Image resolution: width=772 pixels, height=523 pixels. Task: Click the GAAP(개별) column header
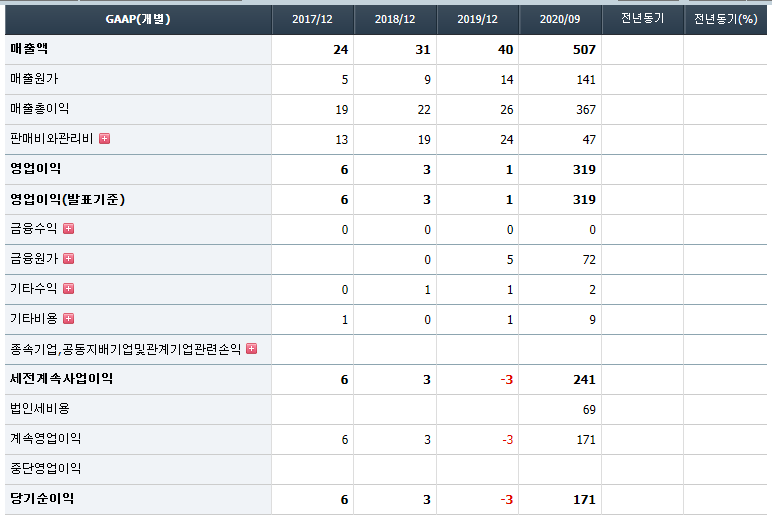click(138, 20)
